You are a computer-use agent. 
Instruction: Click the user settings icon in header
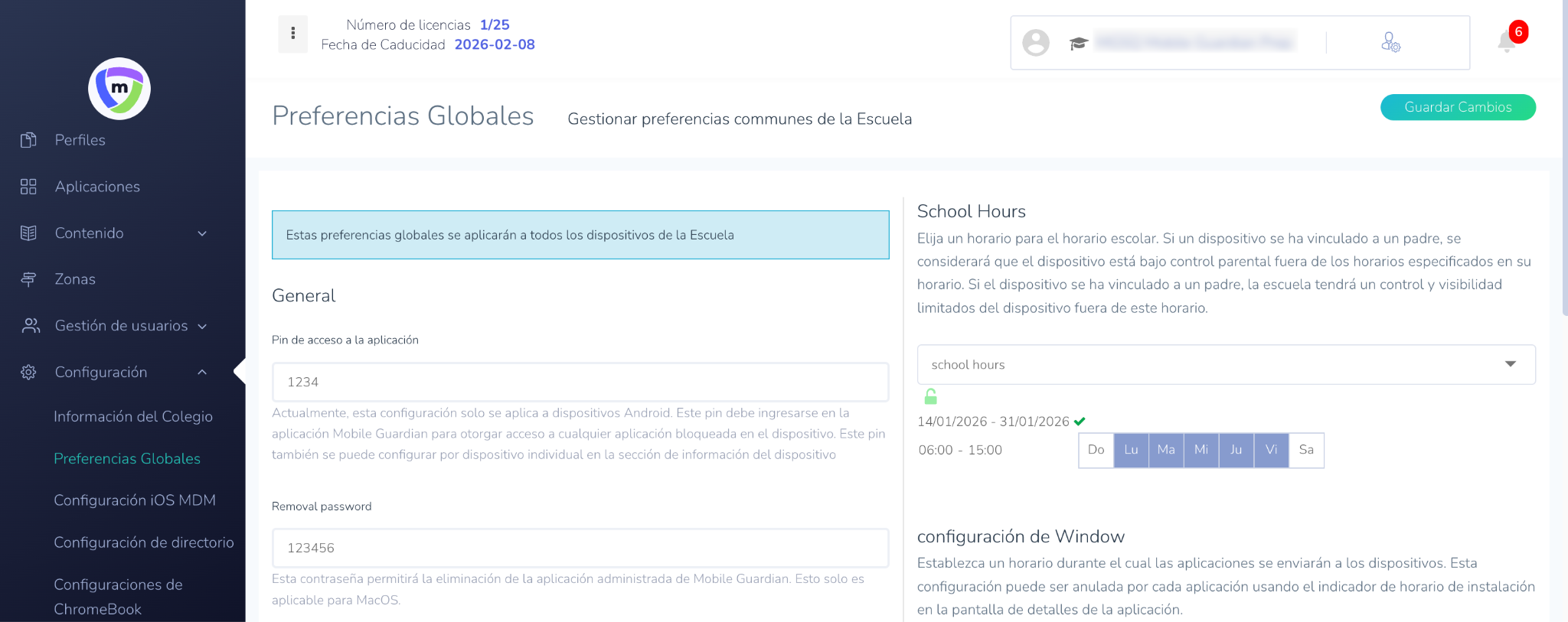[1390, 42]
